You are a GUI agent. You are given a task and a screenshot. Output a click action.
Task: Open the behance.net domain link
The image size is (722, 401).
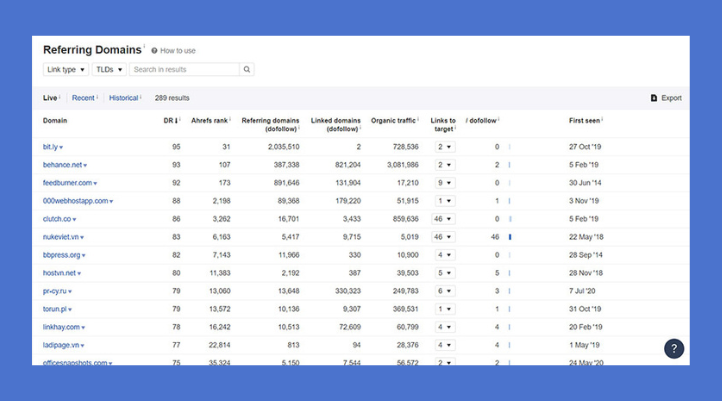[x=62, y=165]
